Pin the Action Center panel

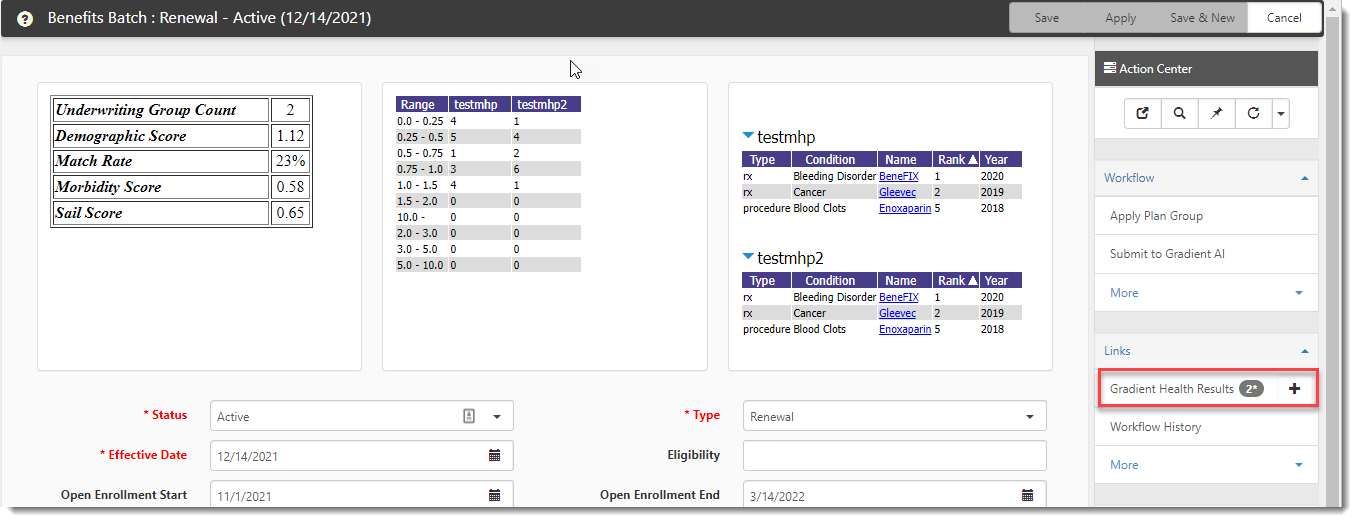(1217, 114)
